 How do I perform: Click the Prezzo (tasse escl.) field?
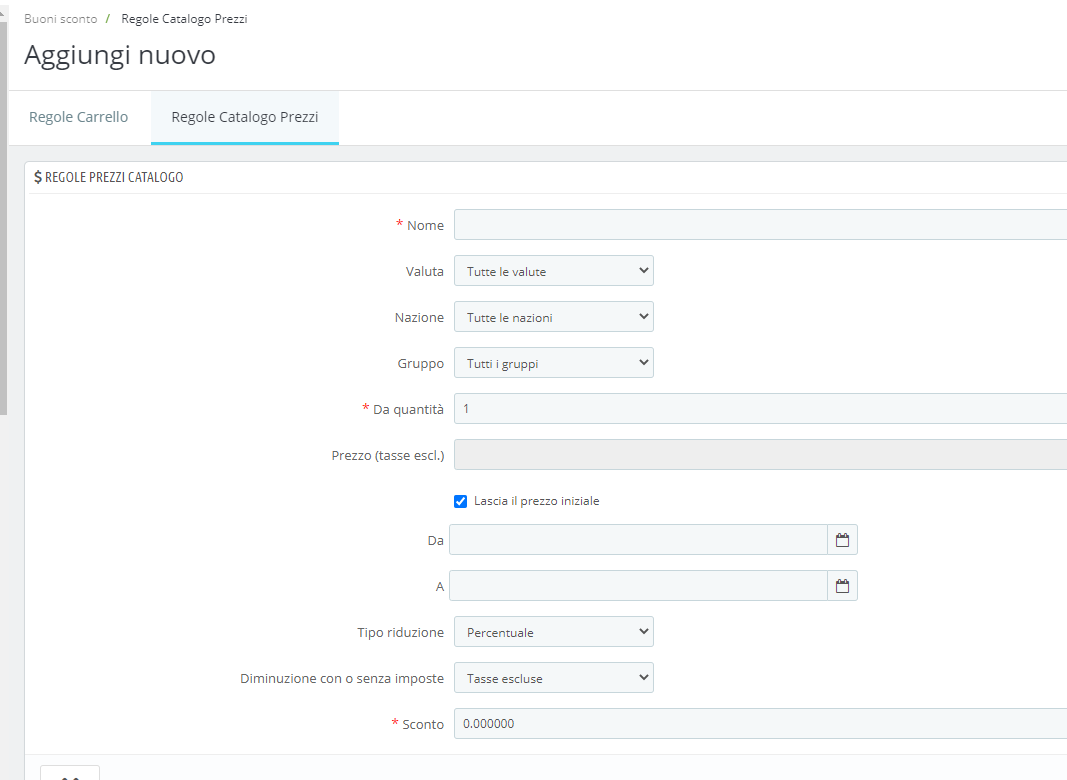(x=760, y=455)
